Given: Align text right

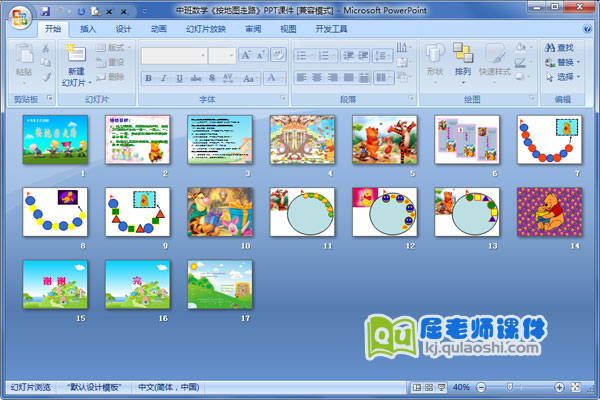Looking at the screenshot, I should (333, 78).
